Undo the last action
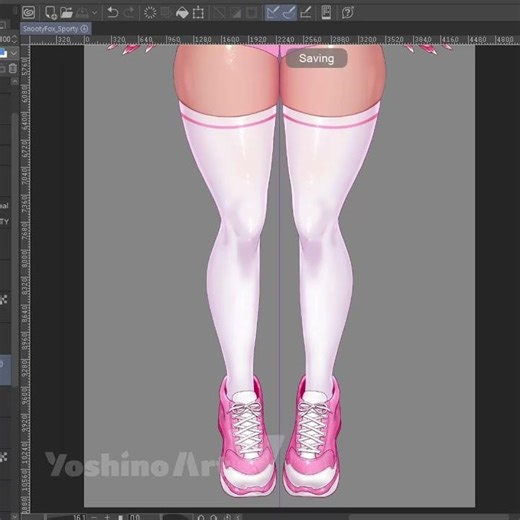Screen dimensions: 520x520 pos(113,13)
